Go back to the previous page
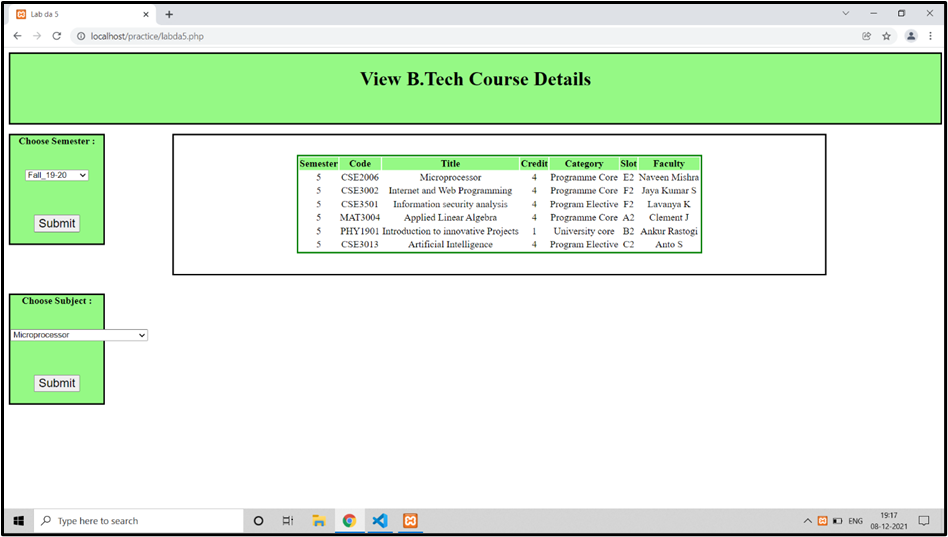 [x=18, y=36]
